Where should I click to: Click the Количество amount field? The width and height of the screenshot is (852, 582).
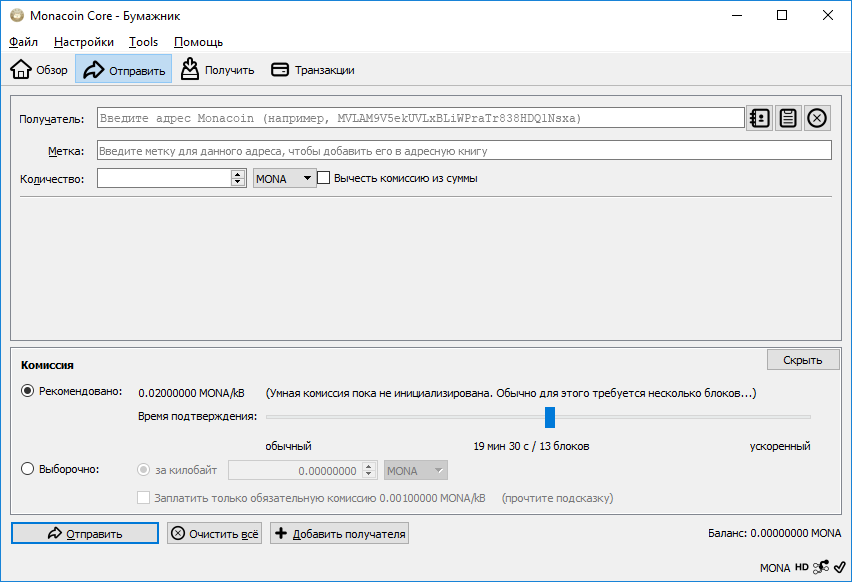point(164,178)
